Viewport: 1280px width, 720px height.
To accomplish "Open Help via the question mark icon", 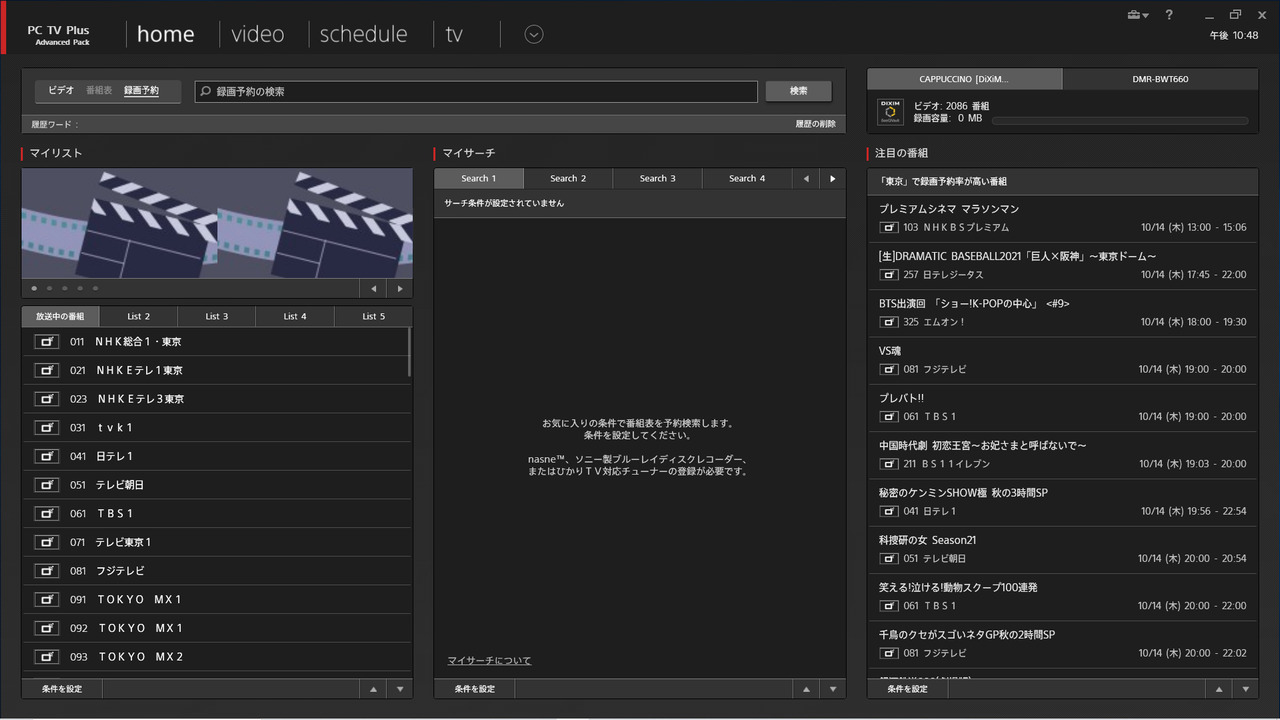I will tap(1169, 16).
